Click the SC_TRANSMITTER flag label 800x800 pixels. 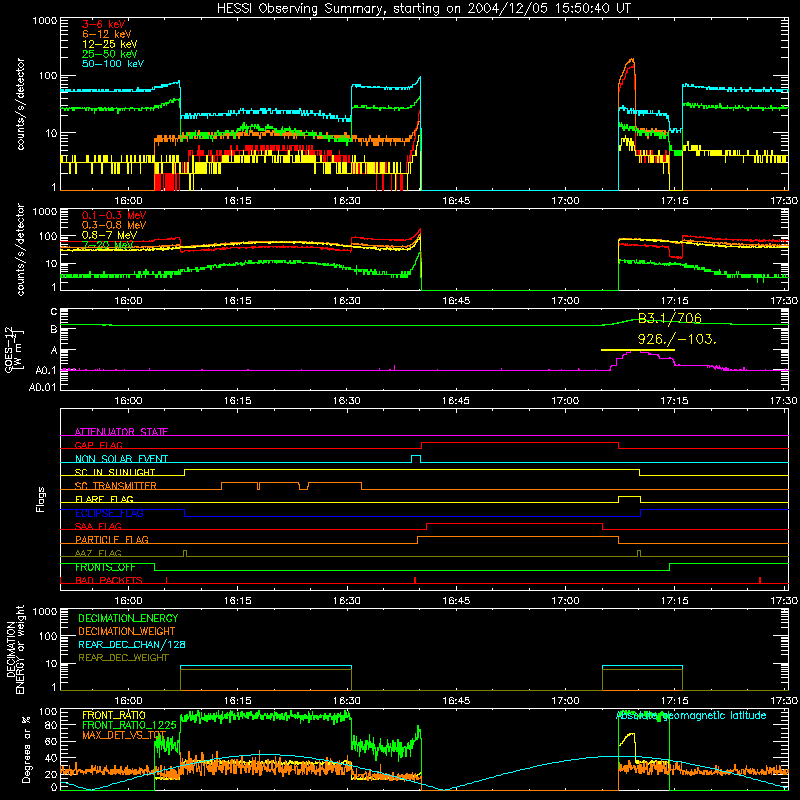116,486
